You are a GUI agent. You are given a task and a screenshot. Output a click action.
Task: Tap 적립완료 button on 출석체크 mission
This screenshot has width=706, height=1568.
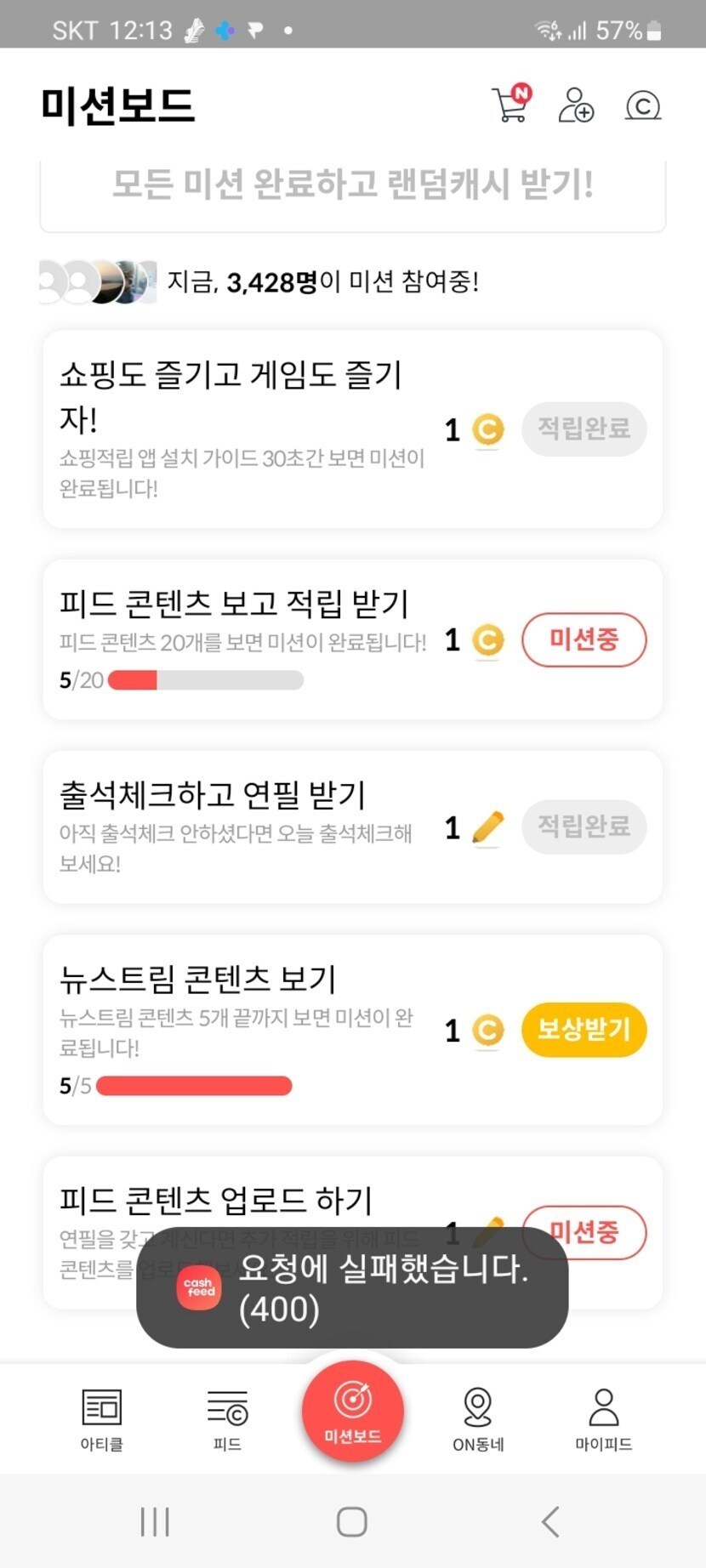click(584, 826)
